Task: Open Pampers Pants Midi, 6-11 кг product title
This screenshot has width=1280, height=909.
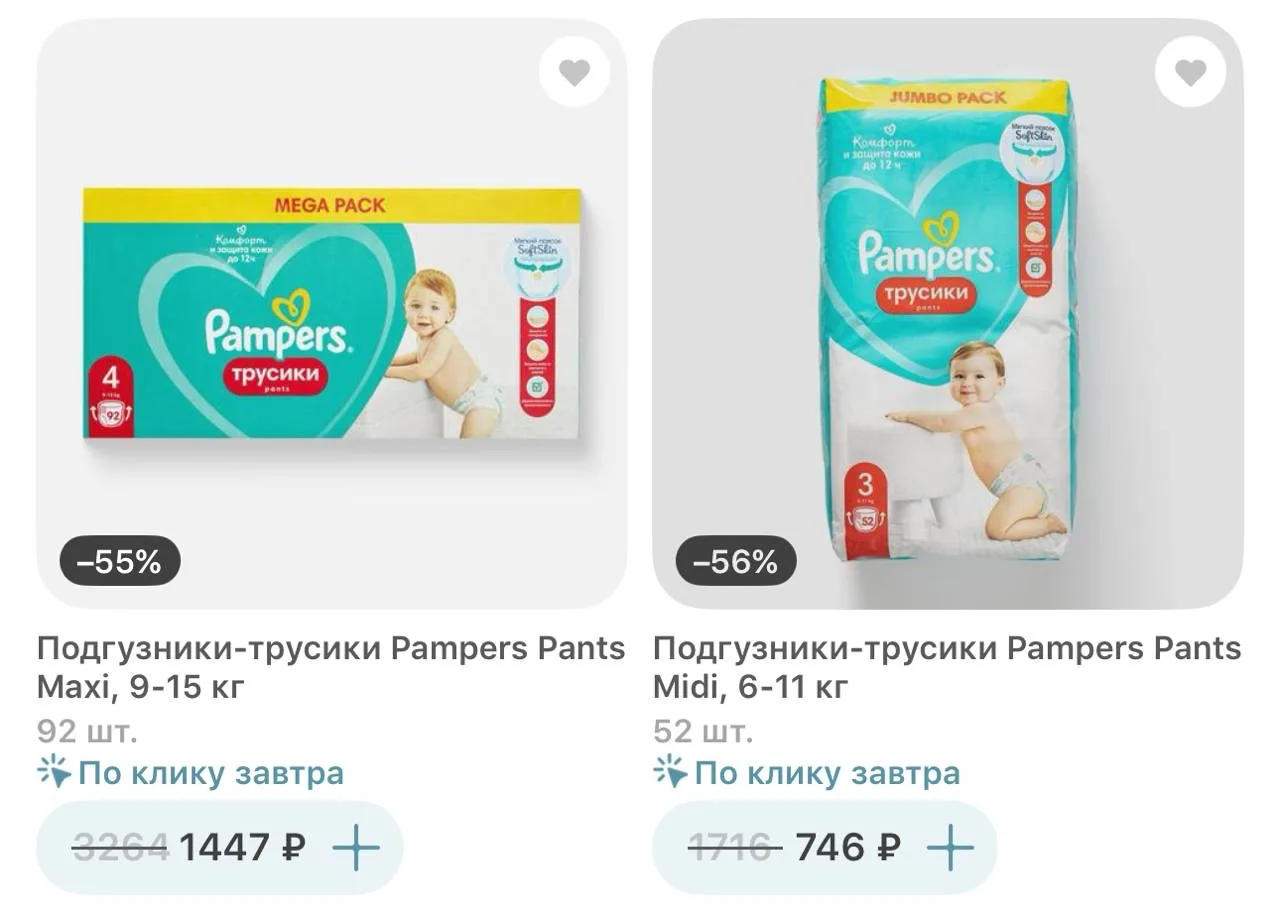Action: tap(947, 667)
